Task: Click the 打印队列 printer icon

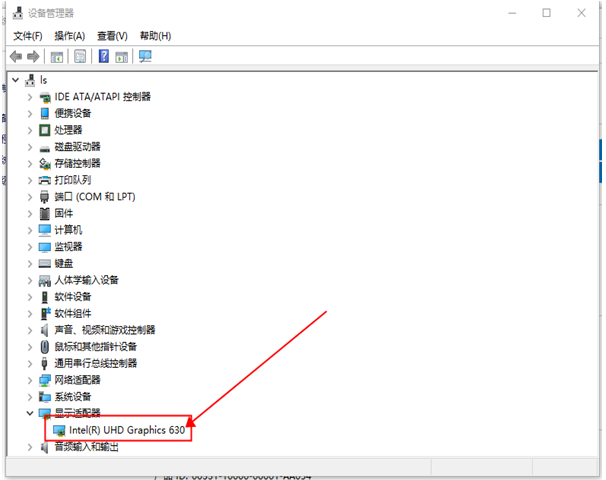Action: pos(45,180)
